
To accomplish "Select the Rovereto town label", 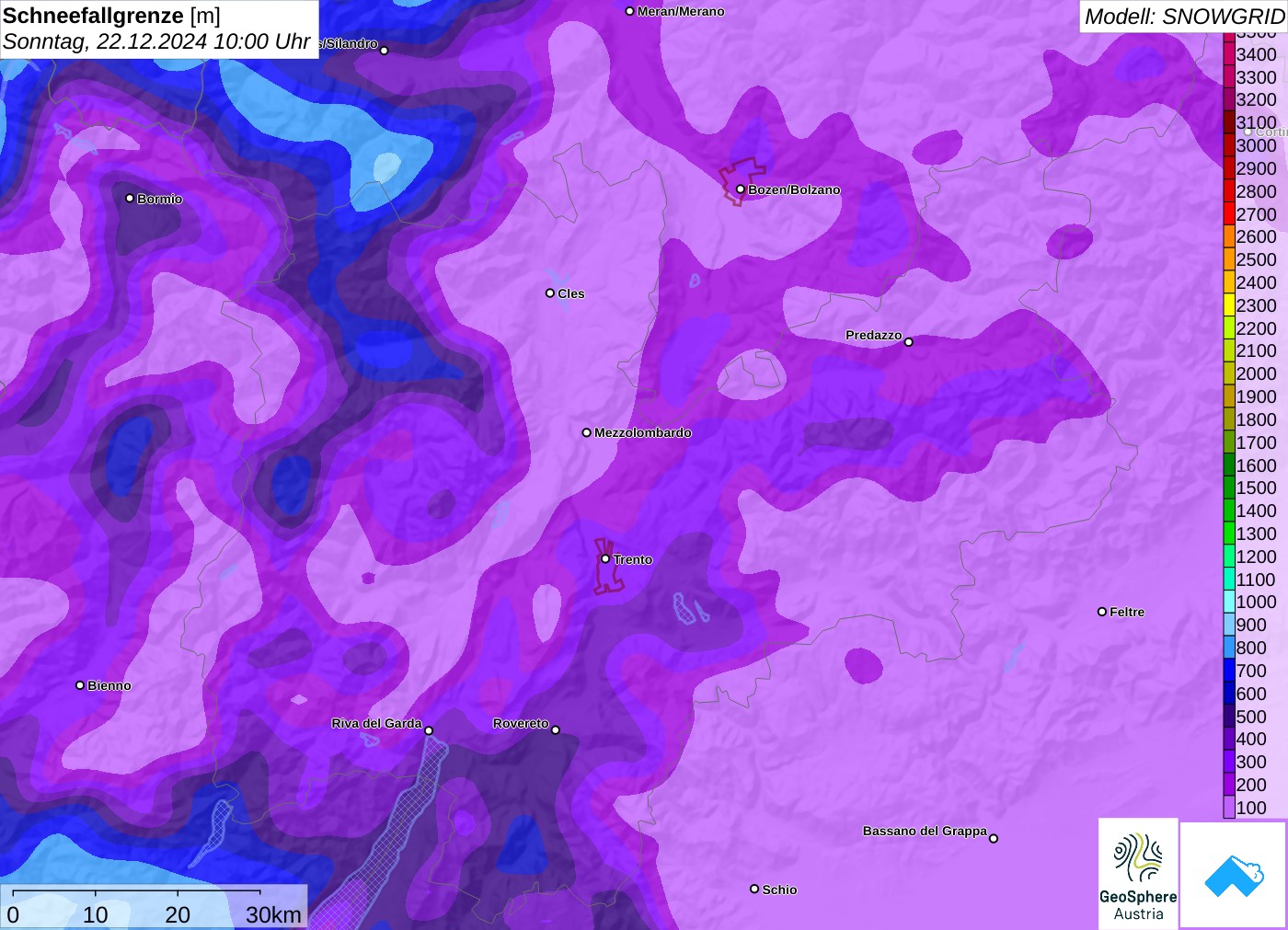I will click(521, 724).
